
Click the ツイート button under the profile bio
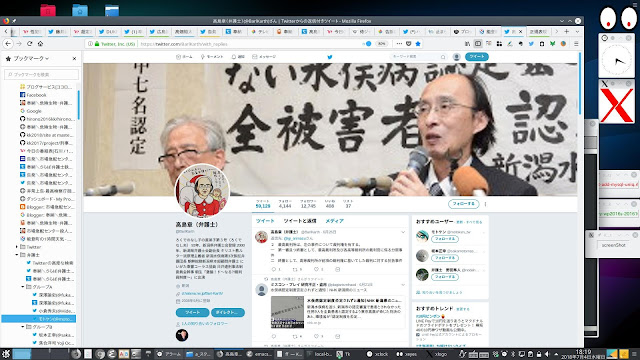[192, 312]
